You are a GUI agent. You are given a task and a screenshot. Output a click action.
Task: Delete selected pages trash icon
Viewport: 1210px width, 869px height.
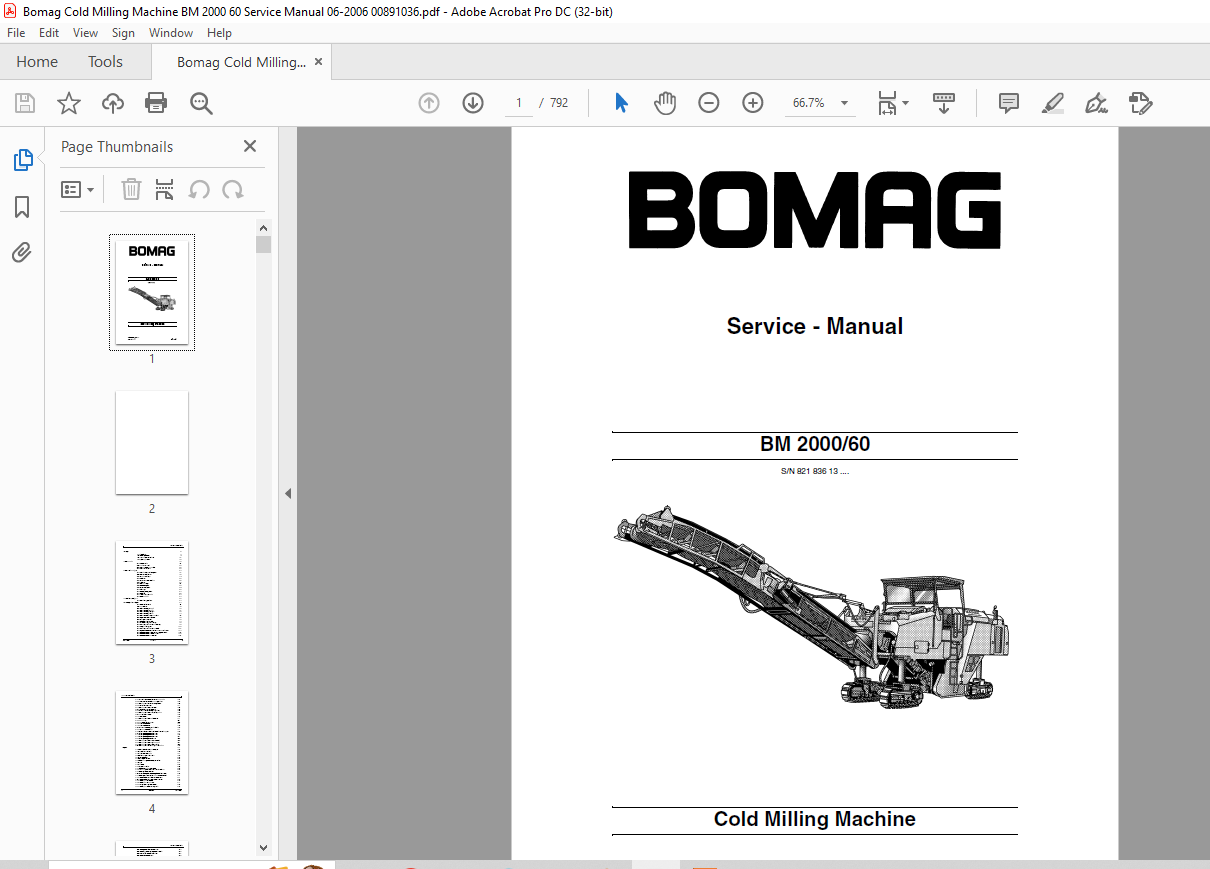[131, 189]
